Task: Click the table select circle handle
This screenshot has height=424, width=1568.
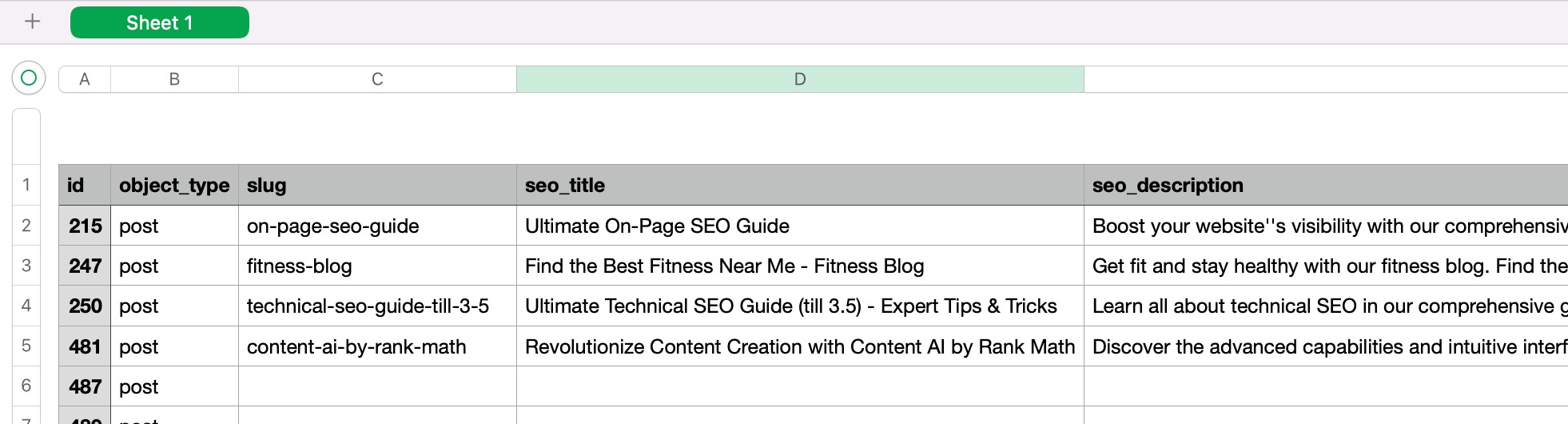Action: point(29,78)
